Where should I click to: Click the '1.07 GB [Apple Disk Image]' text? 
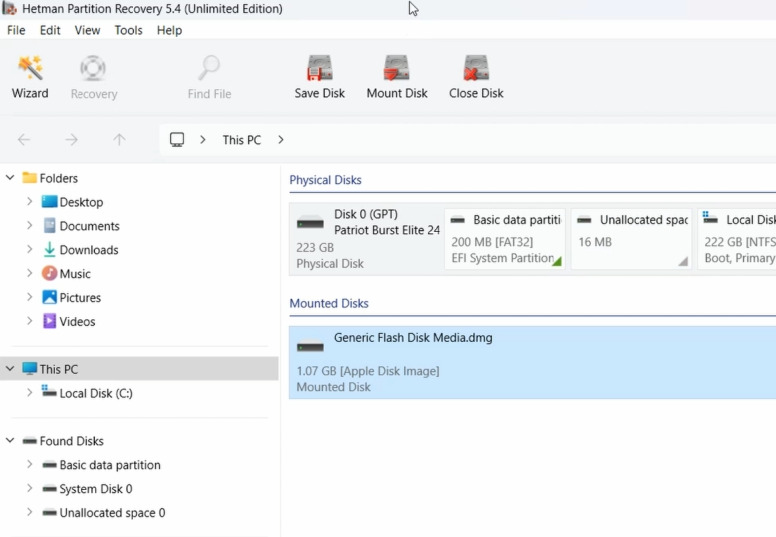tap(368, 371)
